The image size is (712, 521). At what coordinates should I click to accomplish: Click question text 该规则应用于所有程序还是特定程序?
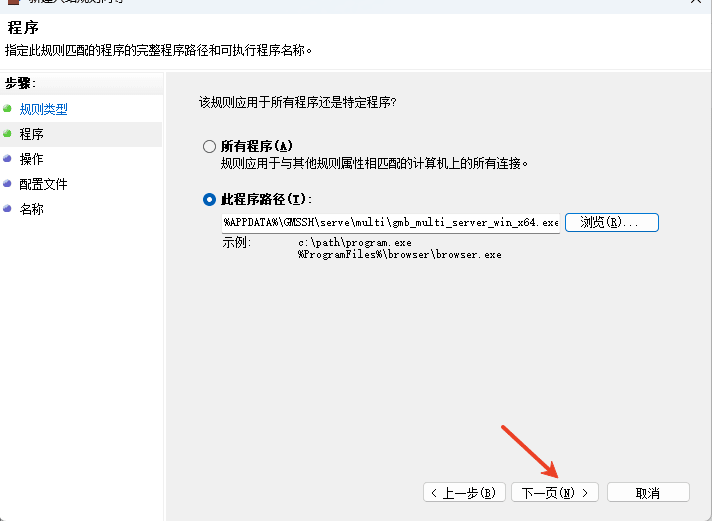(297, 102)
